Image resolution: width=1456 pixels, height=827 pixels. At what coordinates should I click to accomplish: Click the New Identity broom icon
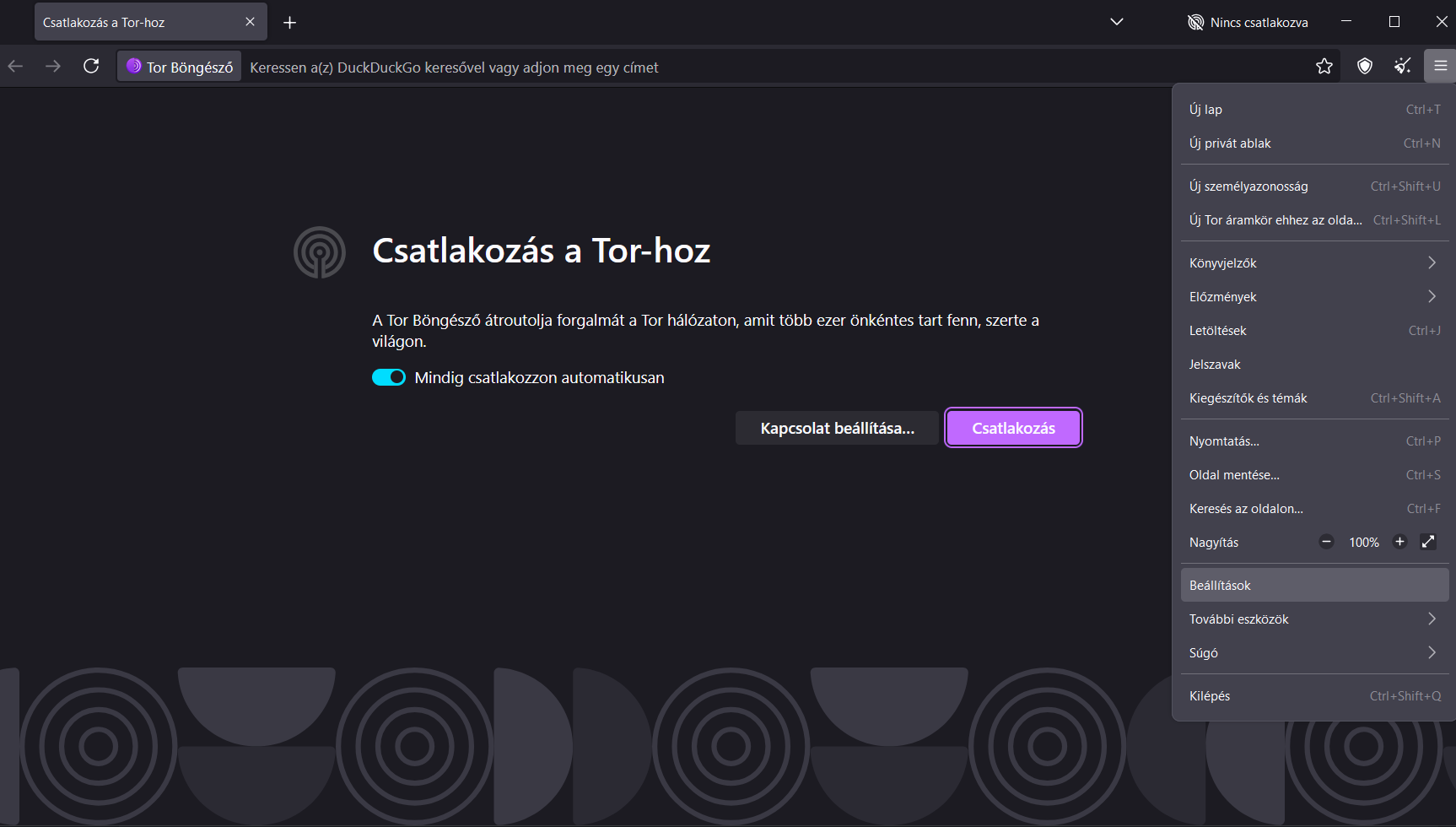click(1403, 67)
